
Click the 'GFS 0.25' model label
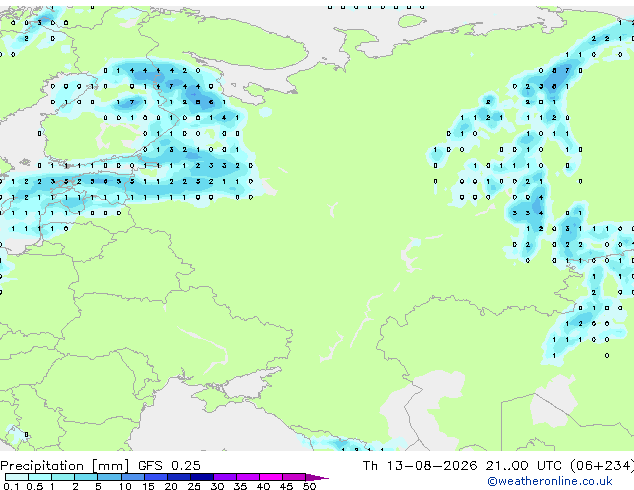[169, 465]
